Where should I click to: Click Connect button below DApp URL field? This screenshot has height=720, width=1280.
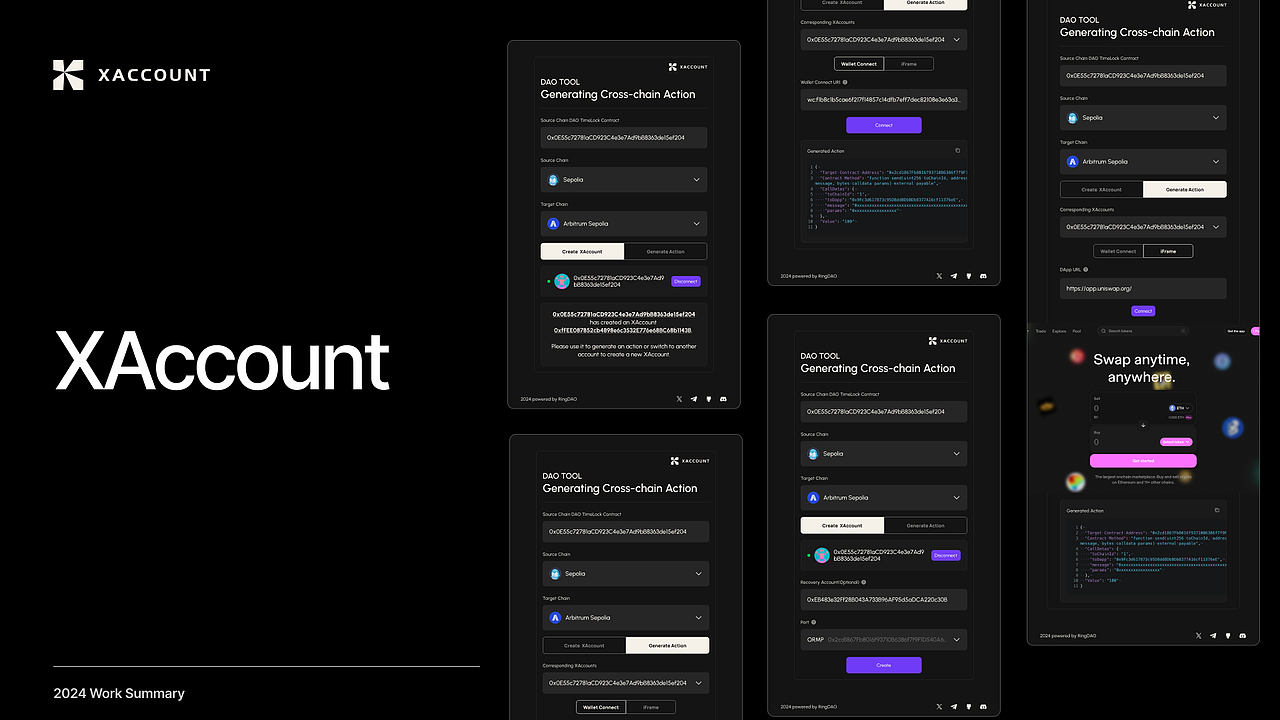(1143, 311)
